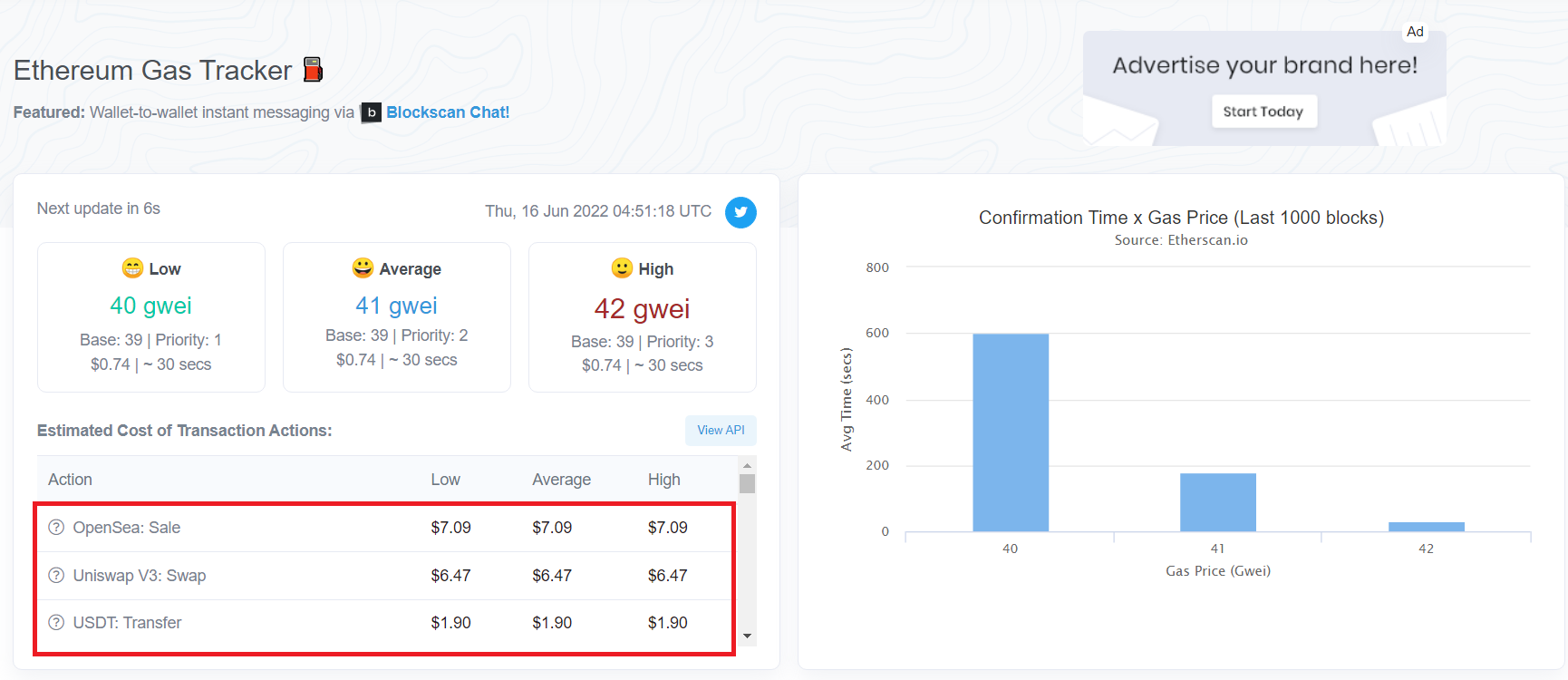Select the 40 gwei Low price
The height and width of the screenshot is (680, 1568).
151,306
